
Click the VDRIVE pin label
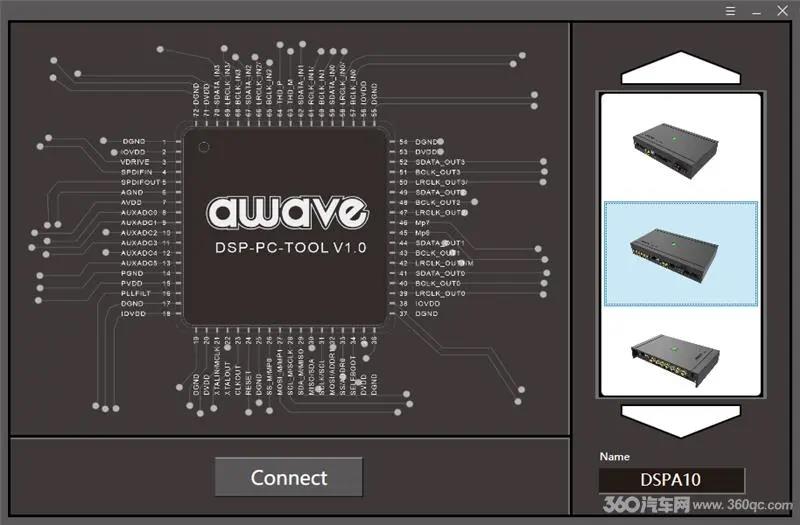pos(135,162)
